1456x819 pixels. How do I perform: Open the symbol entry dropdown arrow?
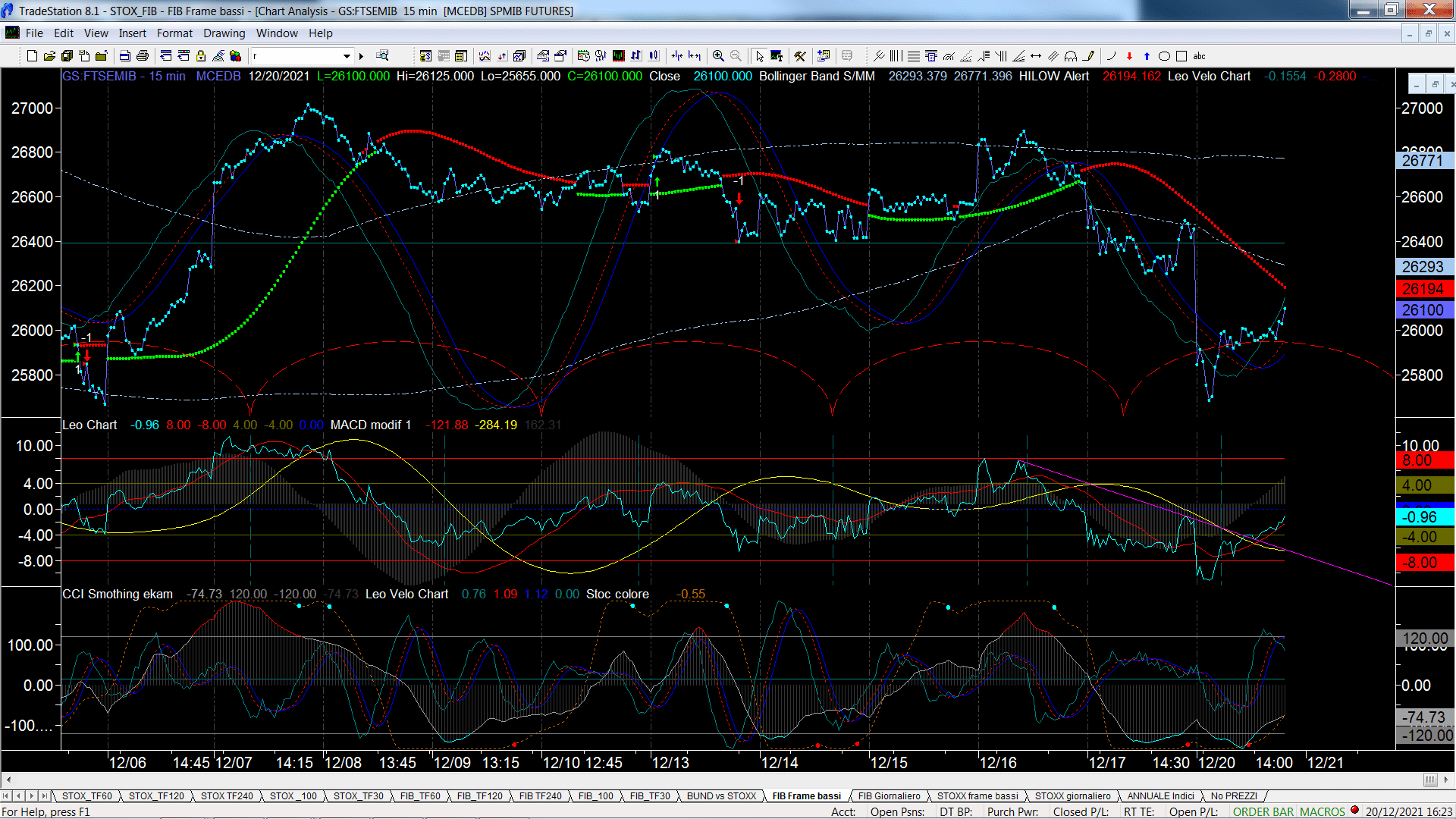[x=347, y=56]
